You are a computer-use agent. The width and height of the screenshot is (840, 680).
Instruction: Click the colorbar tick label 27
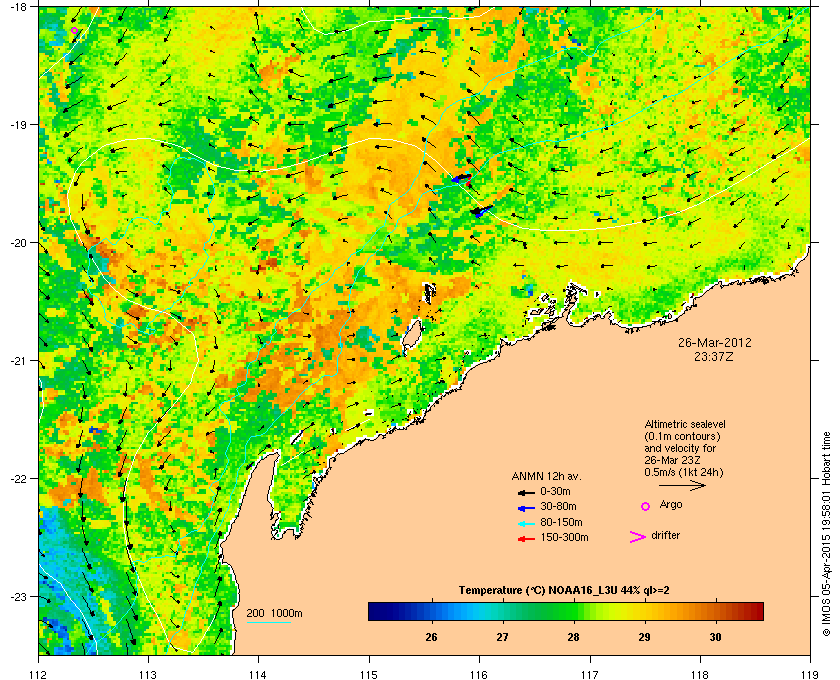point(502,638)
